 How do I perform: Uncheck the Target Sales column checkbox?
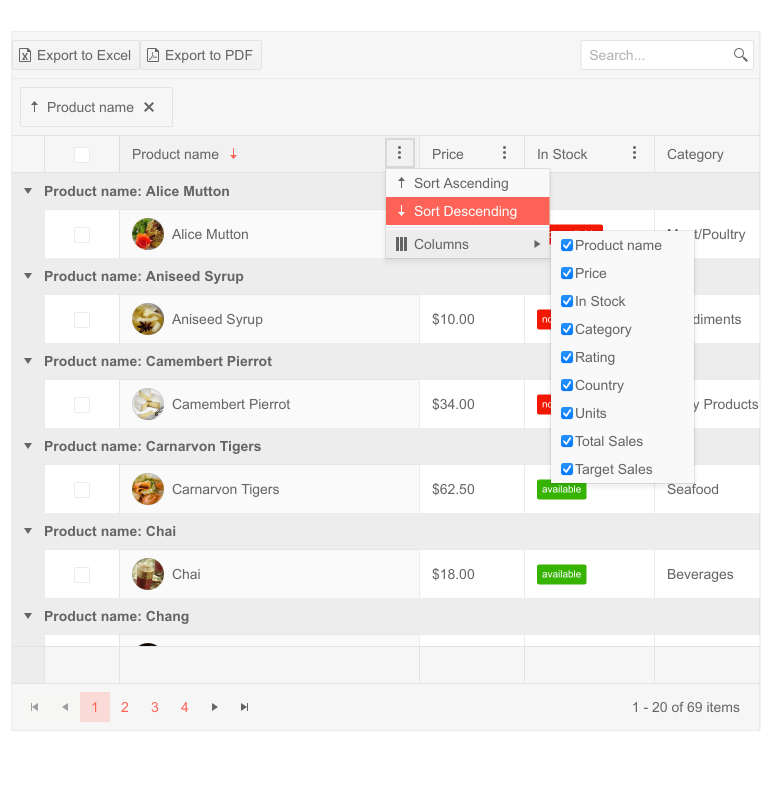coord(567,469)
